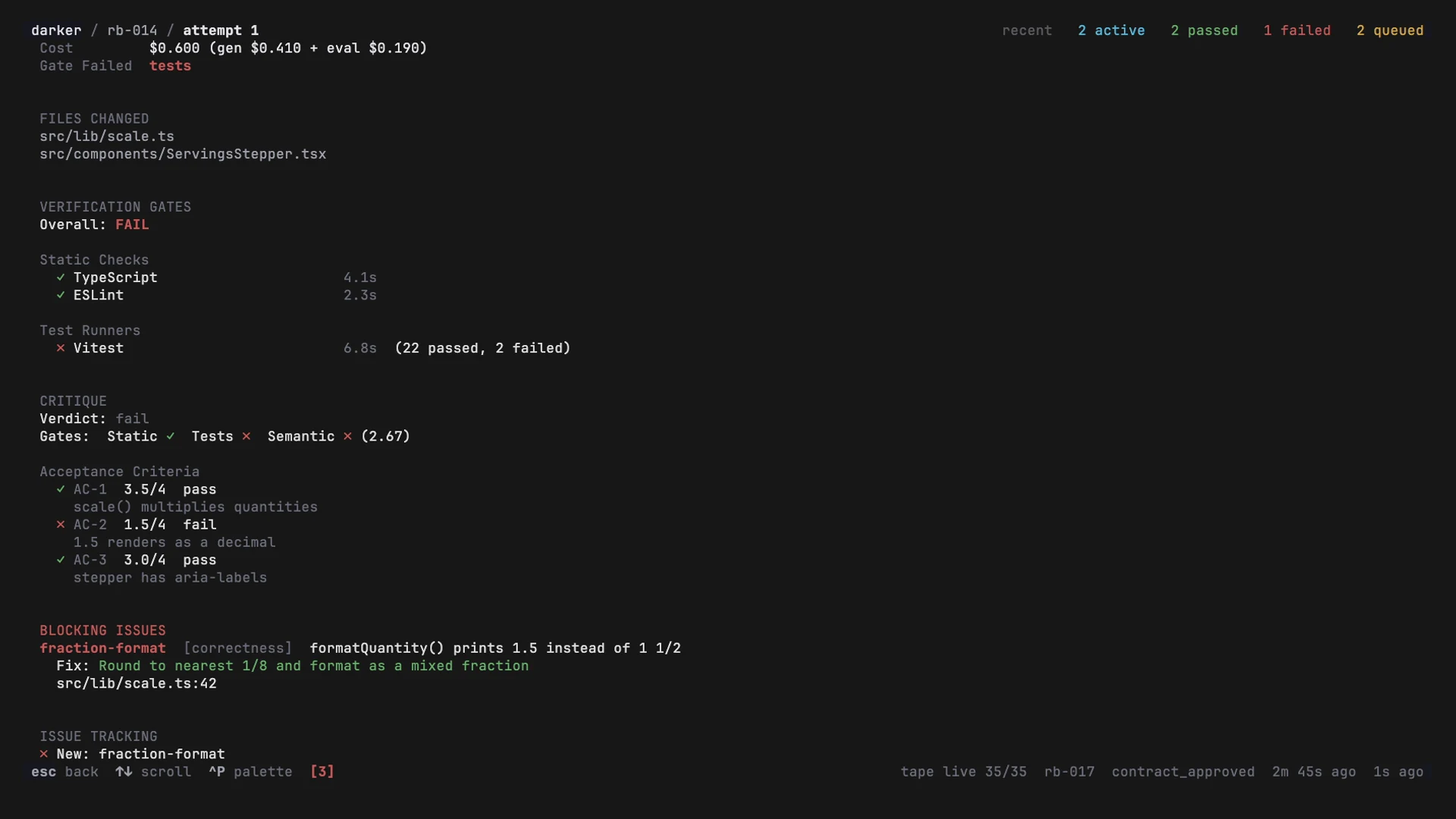The width and height of the screenshot is (1456, 819).
Task: Open source location src/lib/scale.ts:42
Action: (136, 683)
